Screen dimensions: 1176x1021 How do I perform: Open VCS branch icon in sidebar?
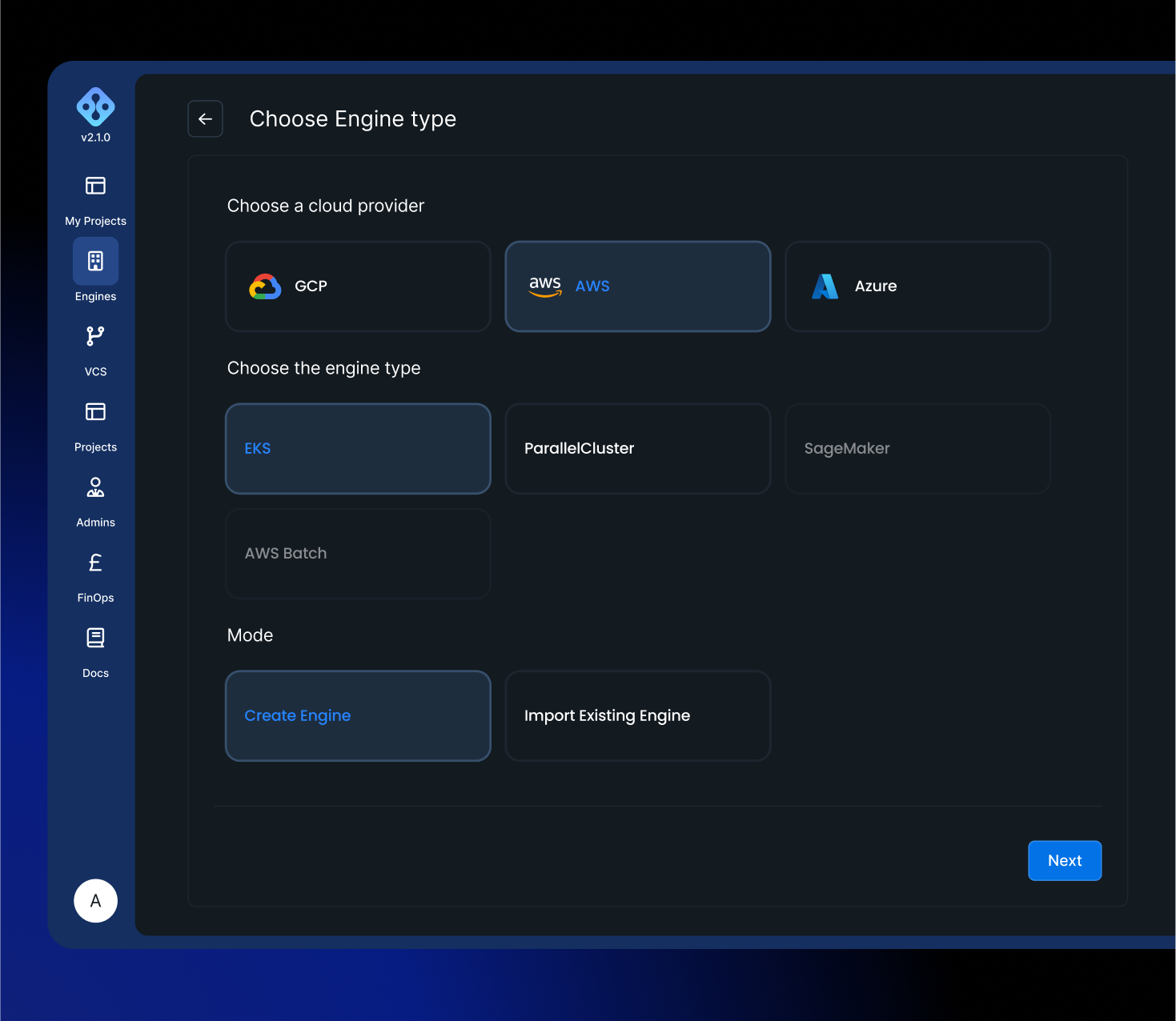coord(95,336)
